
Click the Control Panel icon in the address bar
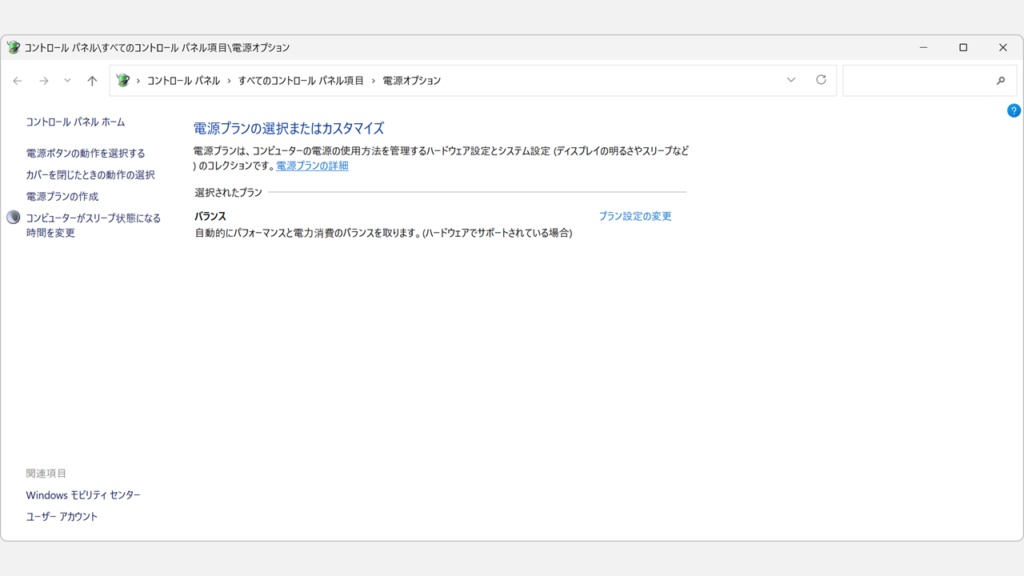click(123, 80)
